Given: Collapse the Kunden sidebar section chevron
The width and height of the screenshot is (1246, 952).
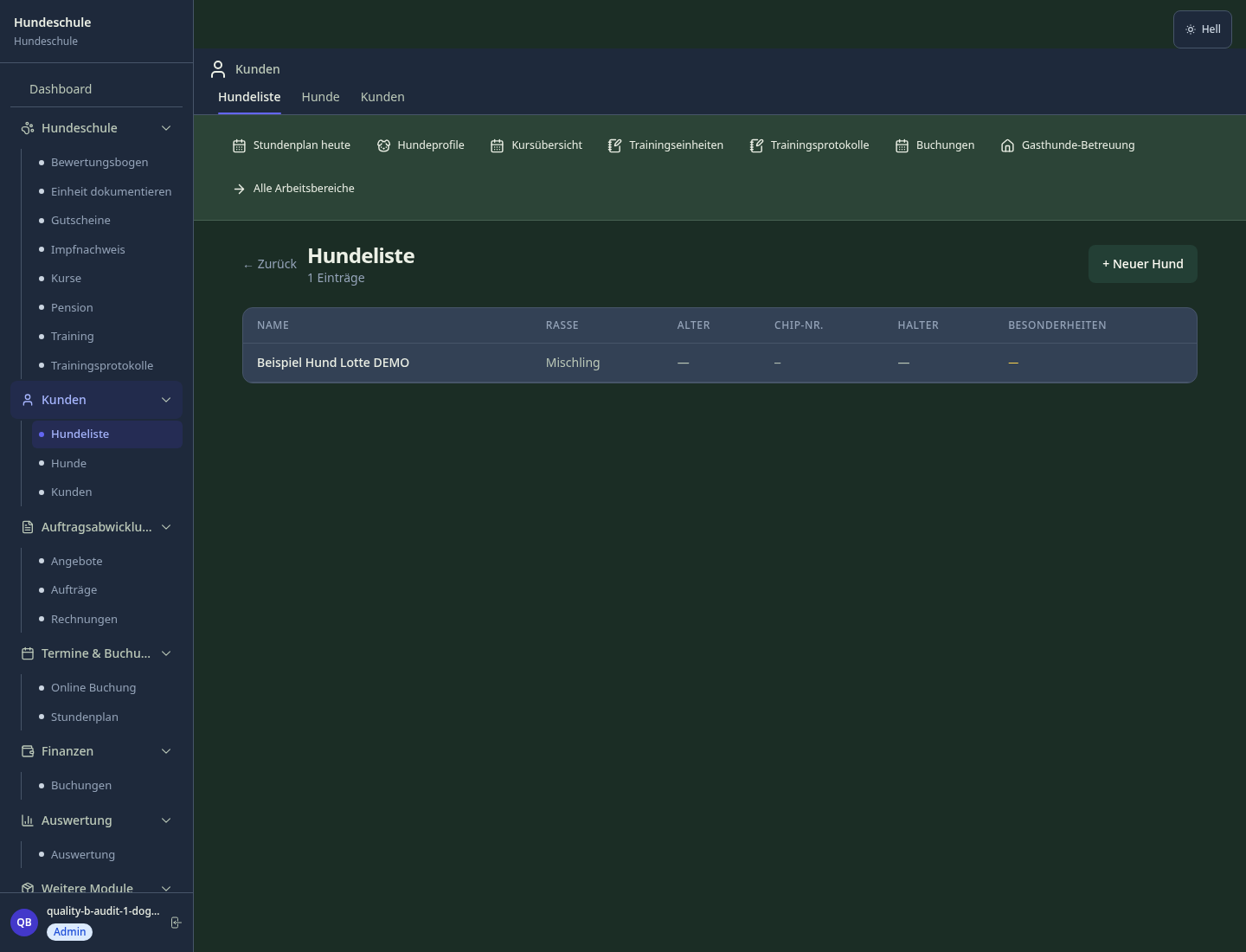Looking at the screenshot, I should [x=166, y=400].
